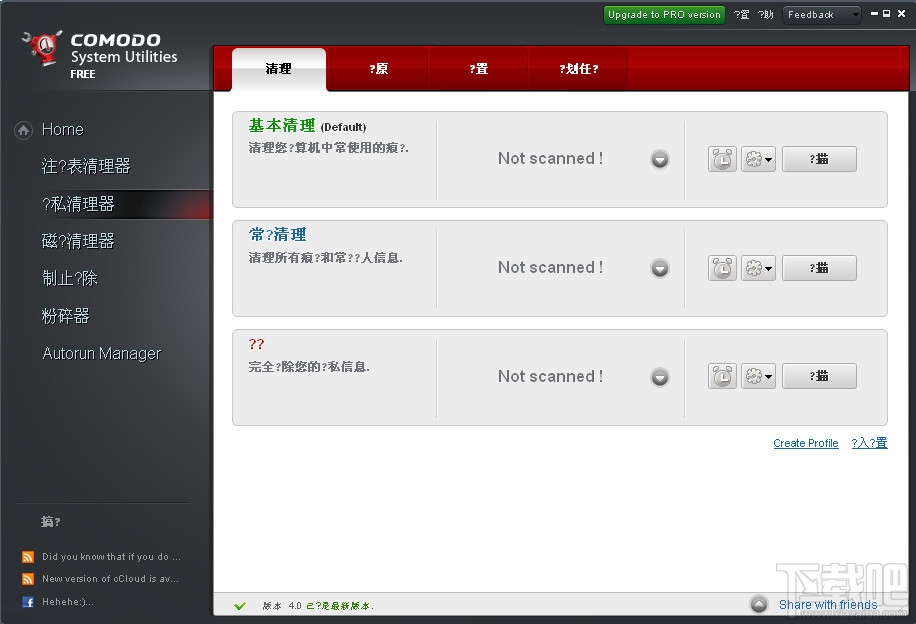916x624 pixels.
Task: Click the Share with friends circle control
Action: 760,604
